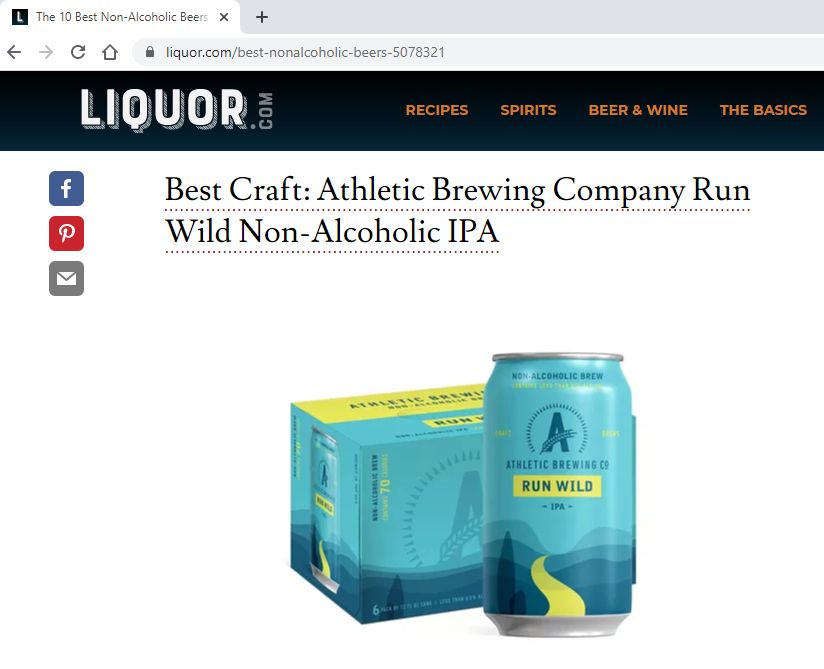The height and width of the screenshot is (669, 824).
Task: Open the Spirits menu
Action: coord(528,110)
